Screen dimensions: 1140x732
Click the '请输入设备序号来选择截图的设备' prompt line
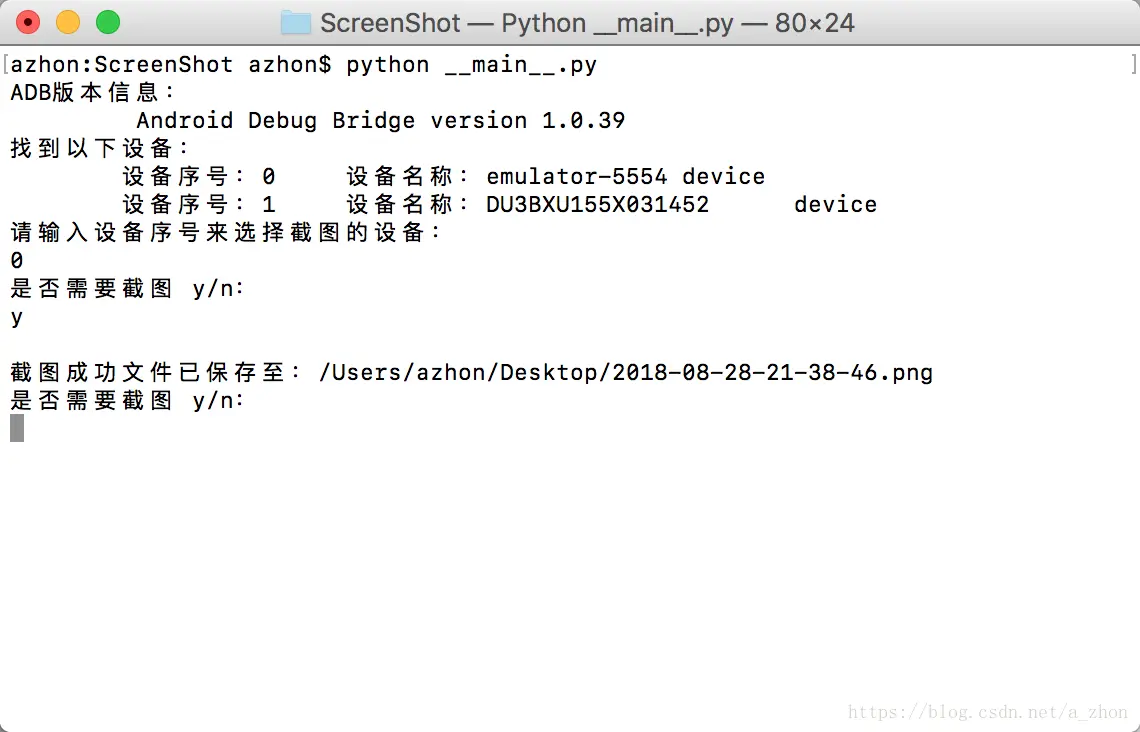[226, 233]
